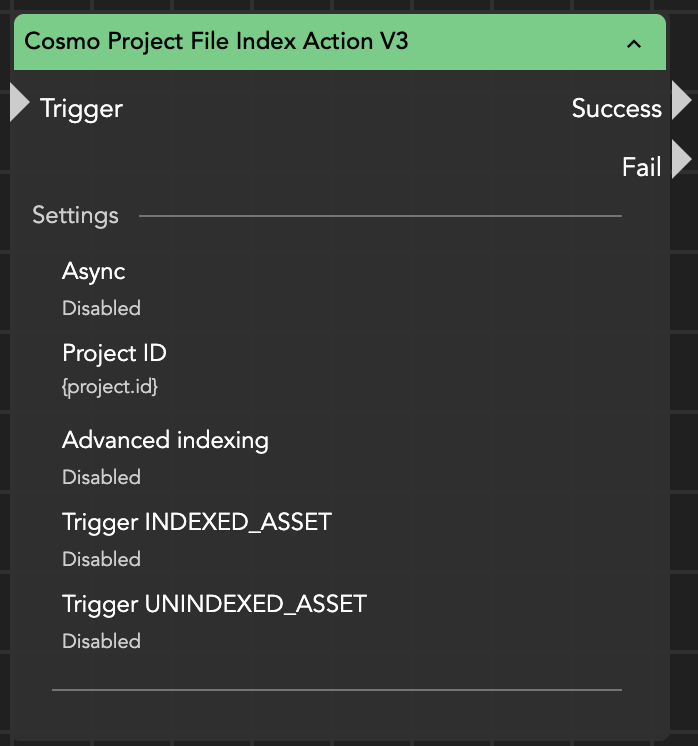Click the Async setting label
Image resolution: width=698 pixels, height=746 pixels.
click(x=93, y=271)
